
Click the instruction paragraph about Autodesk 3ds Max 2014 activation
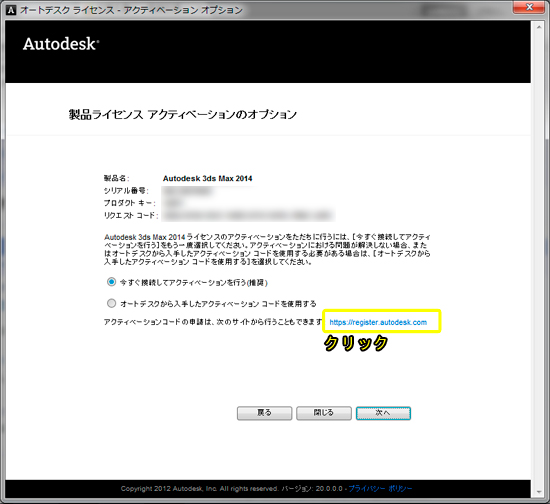(267, 249)
